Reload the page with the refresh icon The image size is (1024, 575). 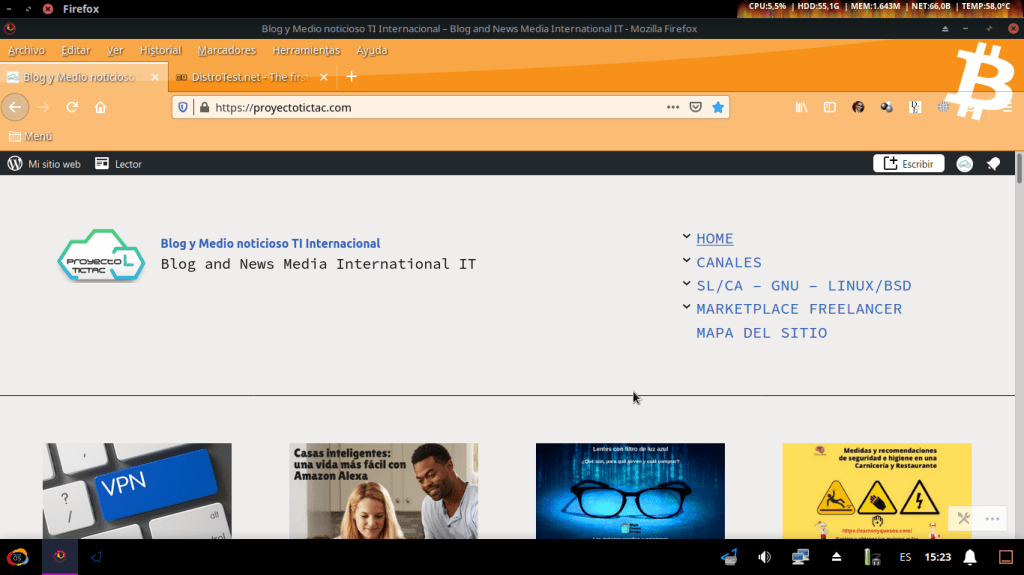pos(72,107)
